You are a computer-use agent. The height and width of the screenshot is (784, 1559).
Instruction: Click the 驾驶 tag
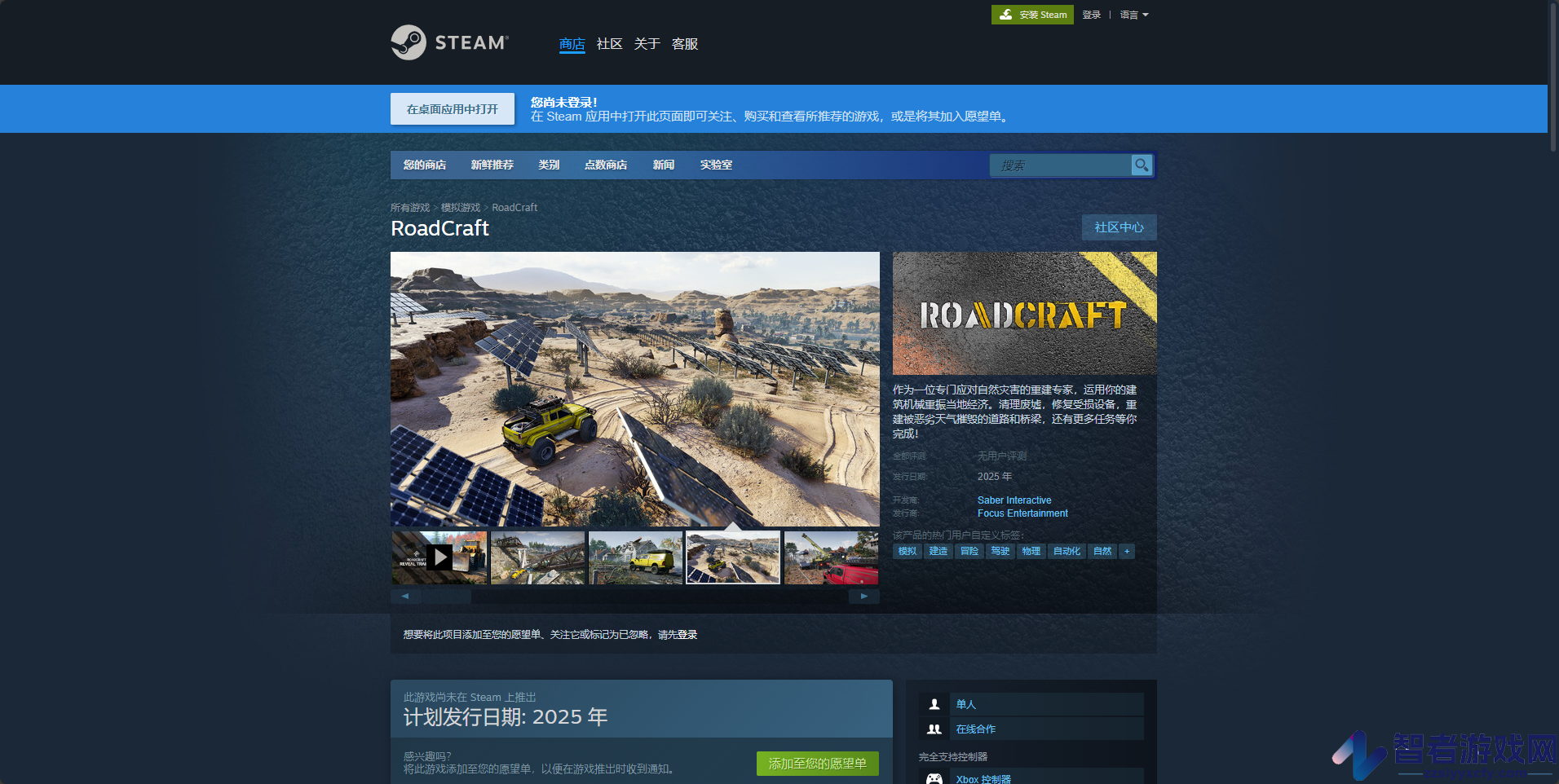(1000, 552)
